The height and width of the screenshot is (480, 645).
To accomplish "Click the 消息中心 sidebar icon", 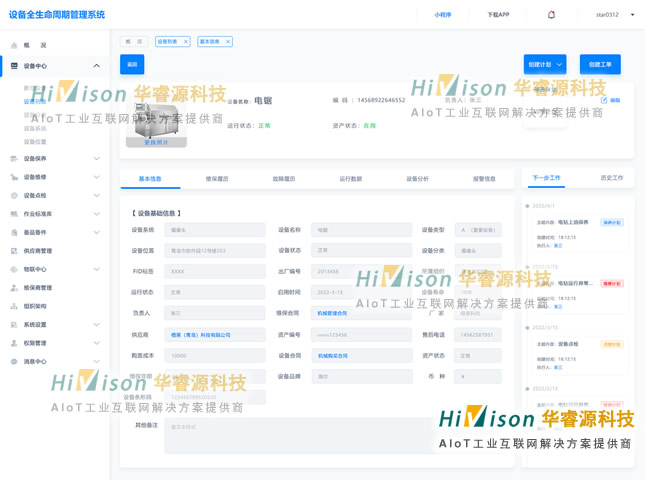I will click(x=14, y=361).
